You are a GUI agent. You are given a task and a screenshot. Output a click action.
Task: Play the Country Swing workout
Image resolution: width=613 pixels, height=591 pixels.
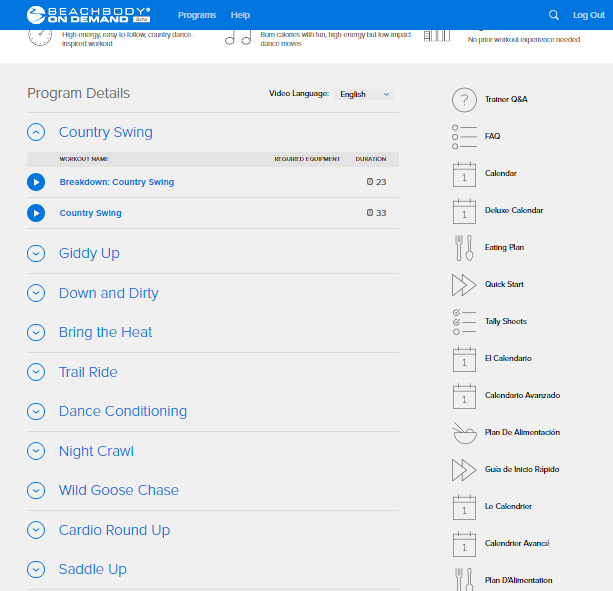[x=36, y=213]
